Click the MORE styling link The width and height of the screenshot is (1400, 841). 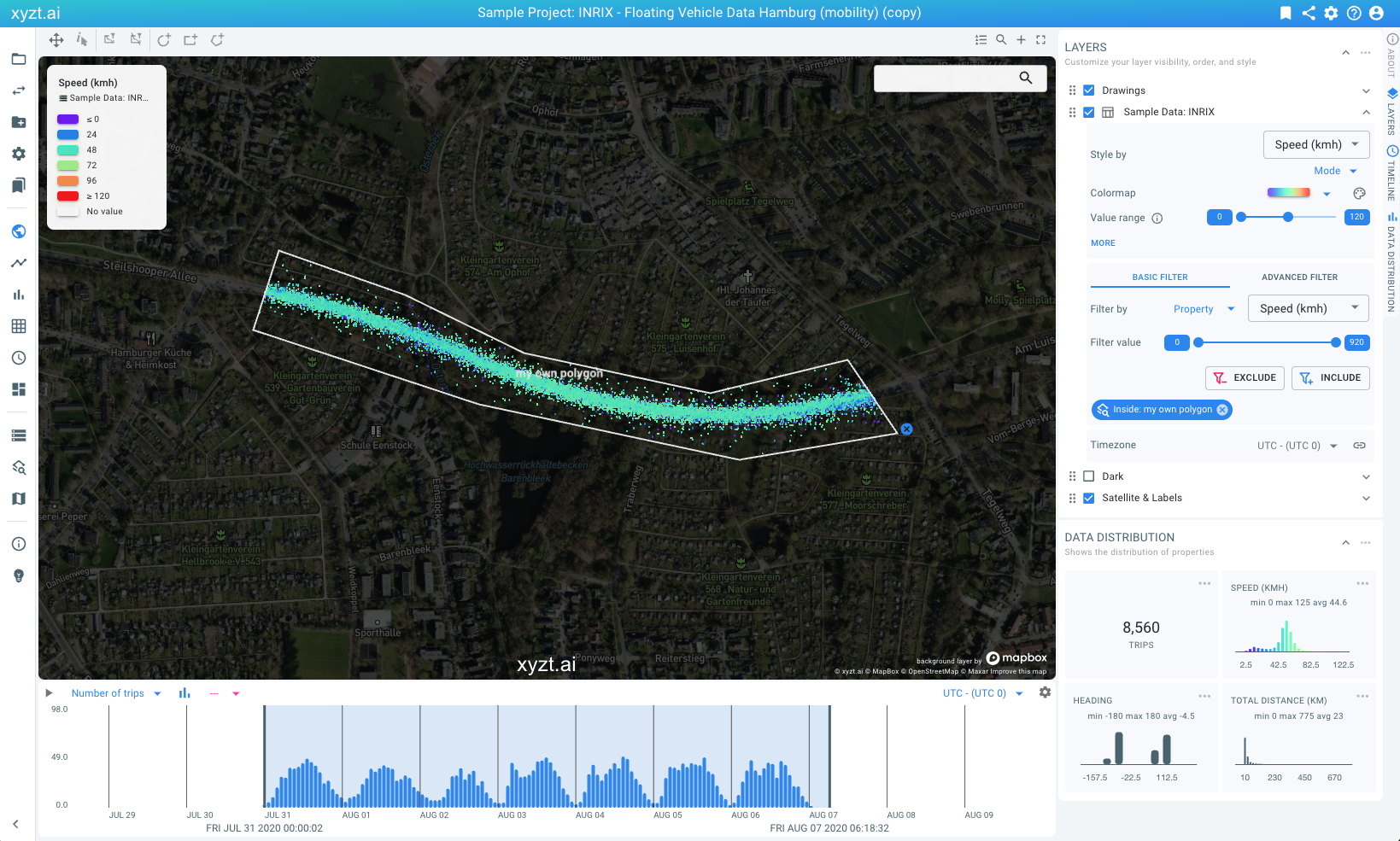[1103, 243]
